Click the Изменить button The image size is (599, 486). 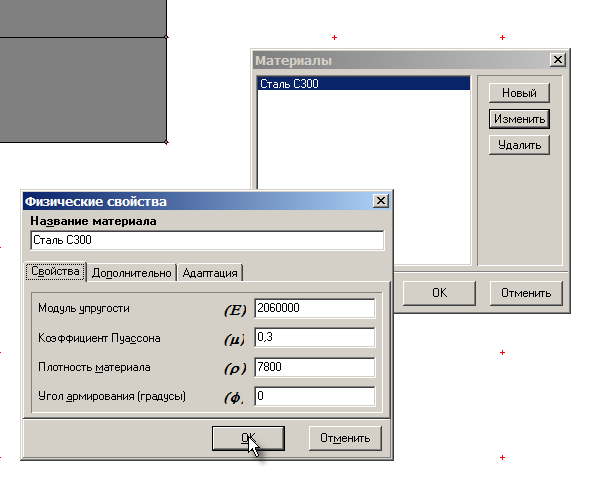[519, 119]
